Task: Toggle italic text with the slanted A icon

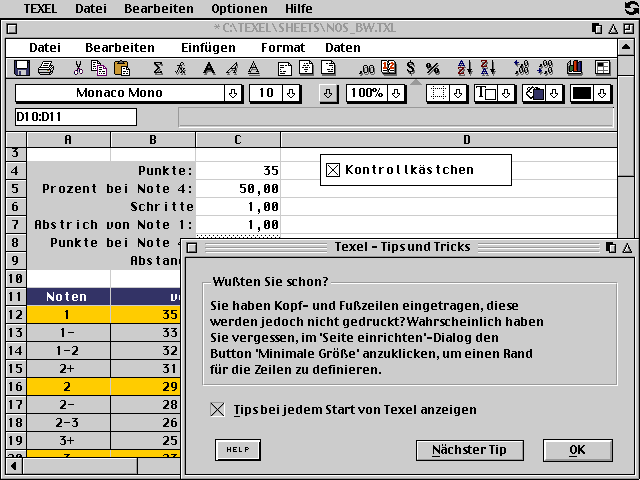Action: tap(232, 68)
